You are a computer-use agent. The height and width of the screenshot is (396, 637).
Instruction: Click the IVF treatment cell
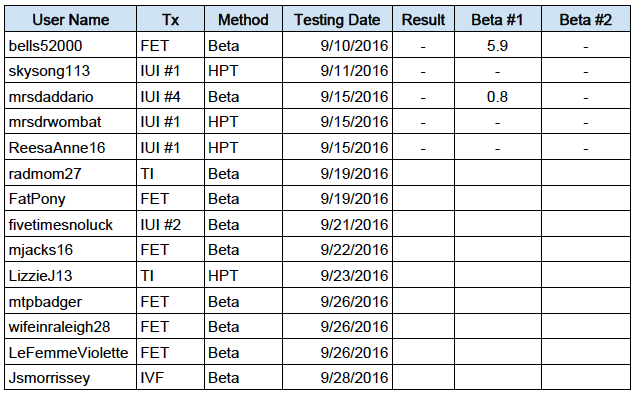coord(171,378)
